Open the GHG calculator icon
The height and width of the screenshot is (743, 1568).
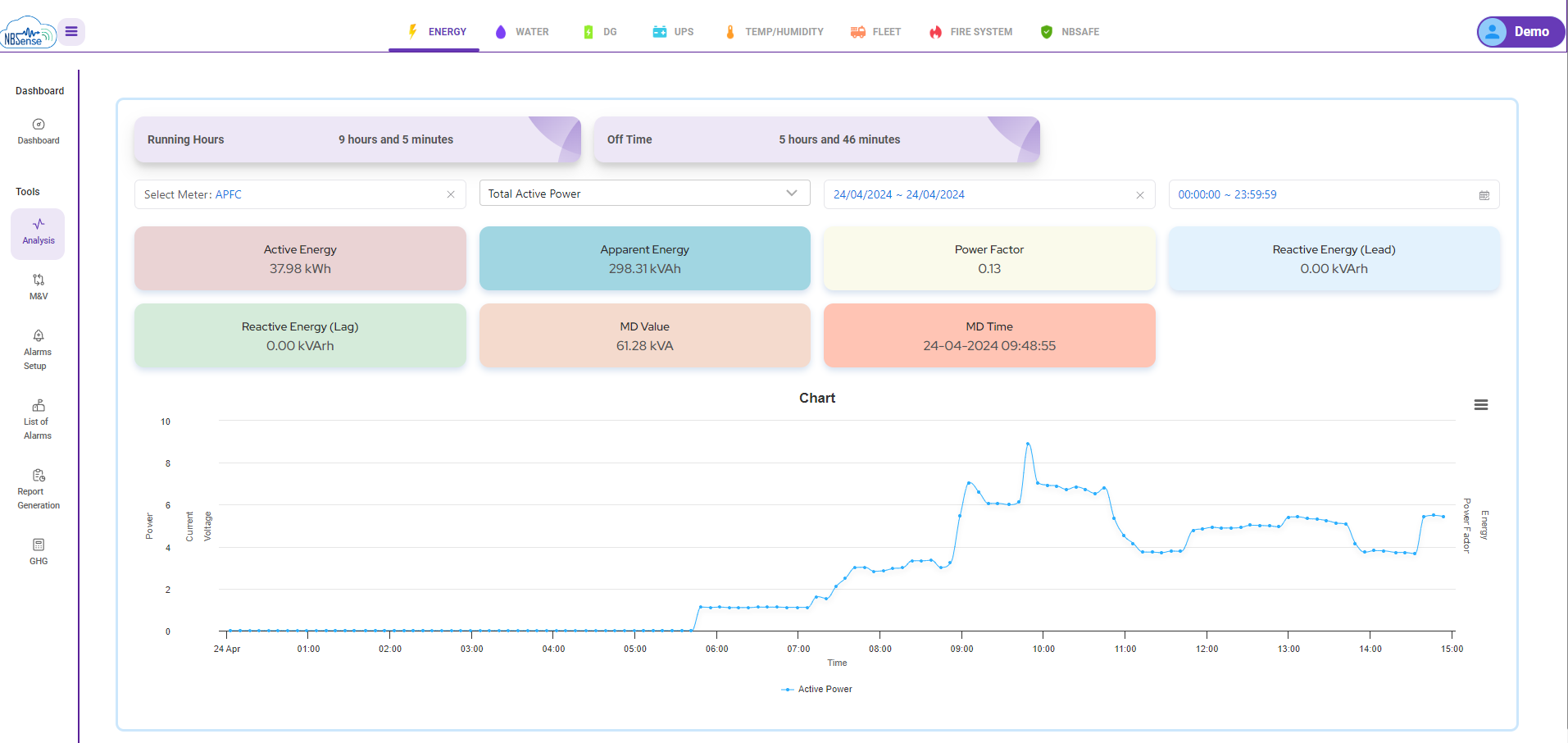39,545
